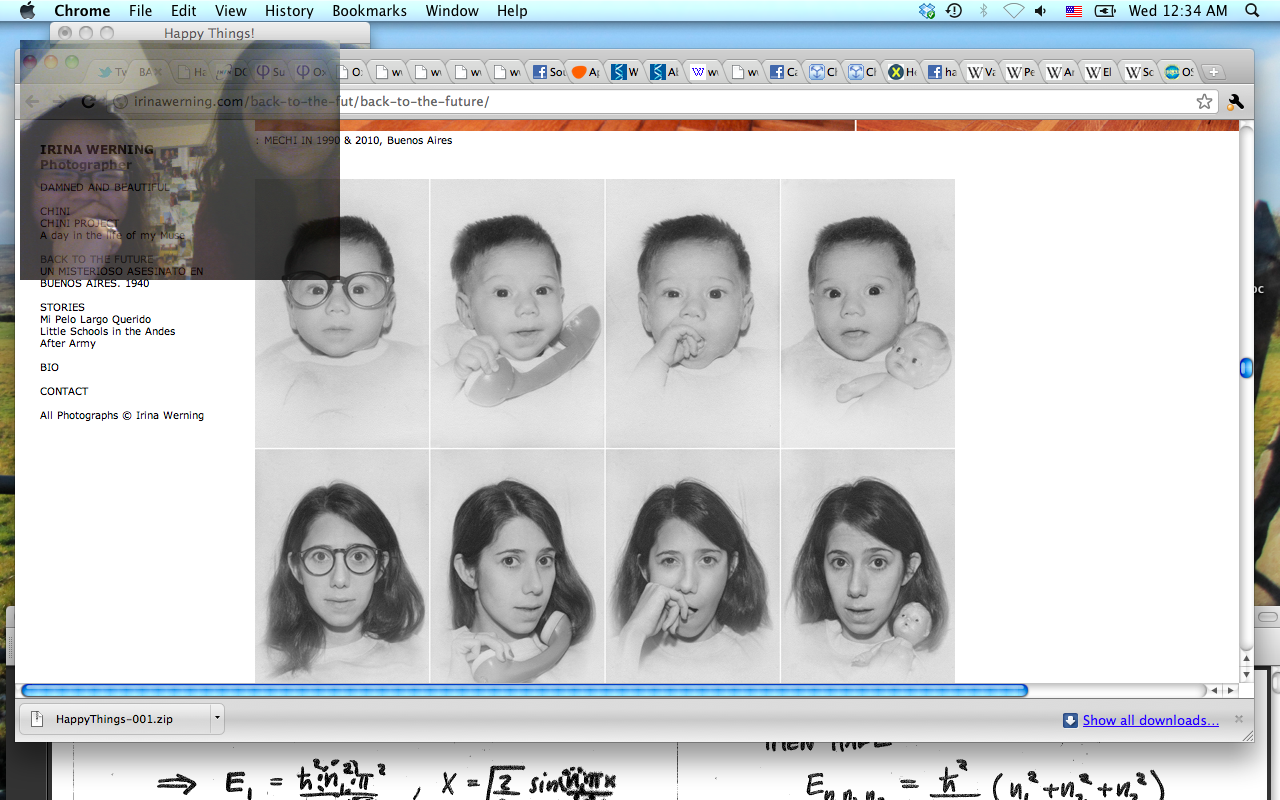
Task: Open the Little Schools in the Andes story
Action: [x=107, y=331]
